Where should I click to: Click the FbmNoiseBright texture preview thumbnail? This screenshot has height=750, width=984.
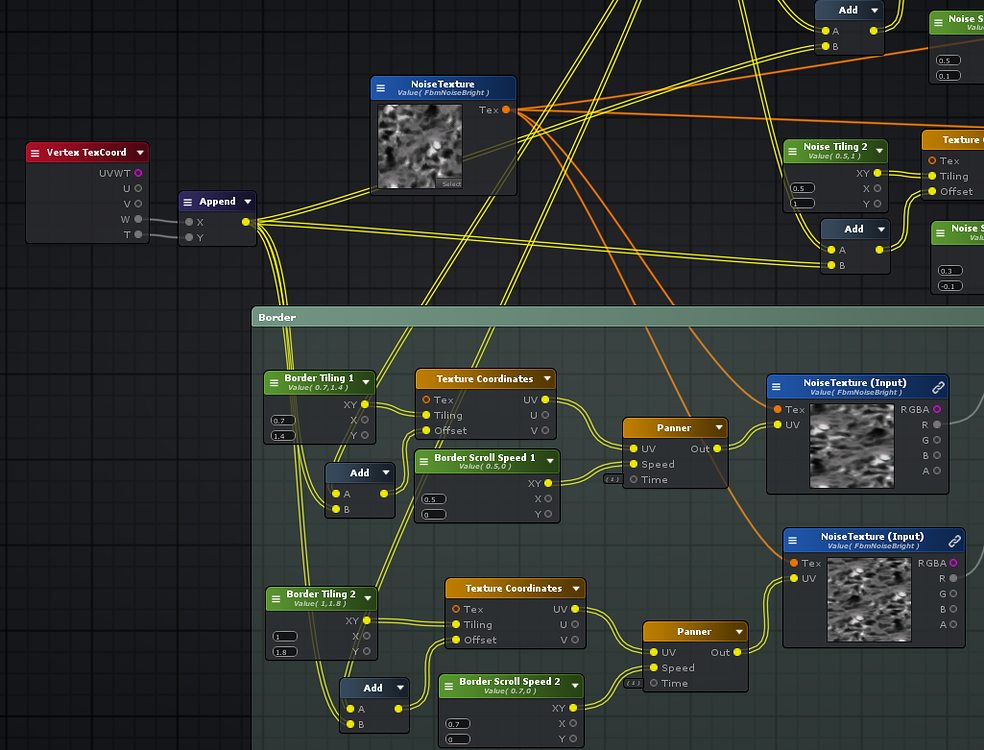click(x=420, y=147)
